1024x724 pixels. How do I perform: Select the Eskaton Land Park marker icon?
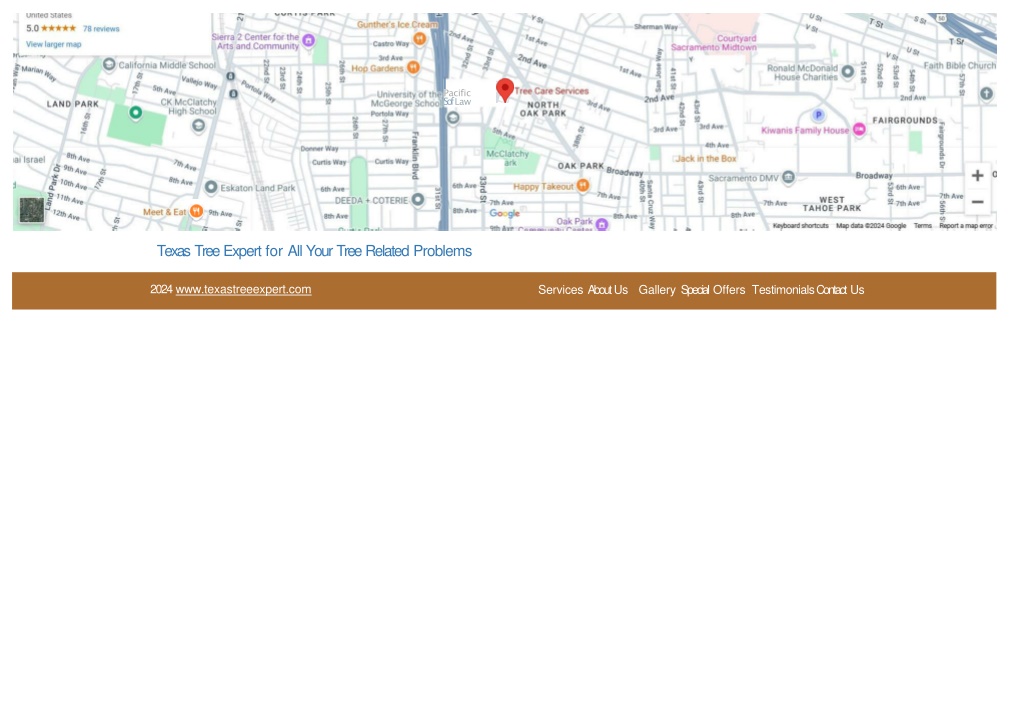click(211, 187)
